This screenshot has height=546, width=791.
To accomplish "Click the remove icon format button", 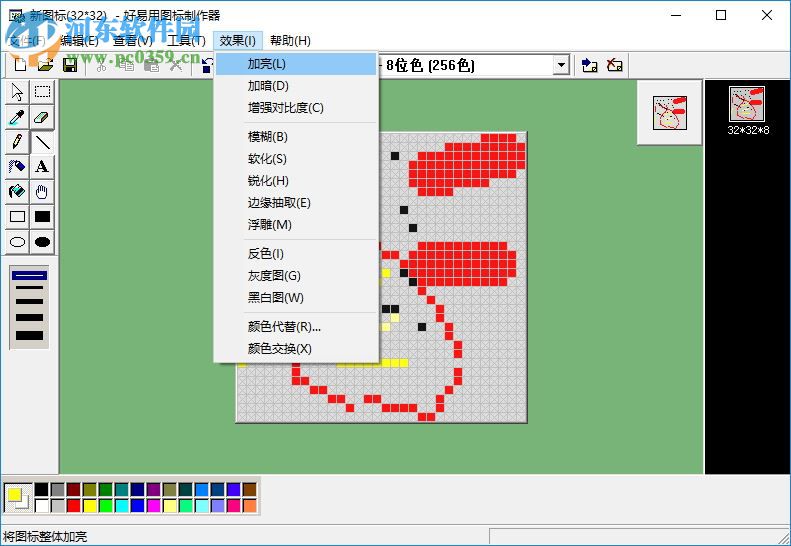I will (x=614, y=65).
